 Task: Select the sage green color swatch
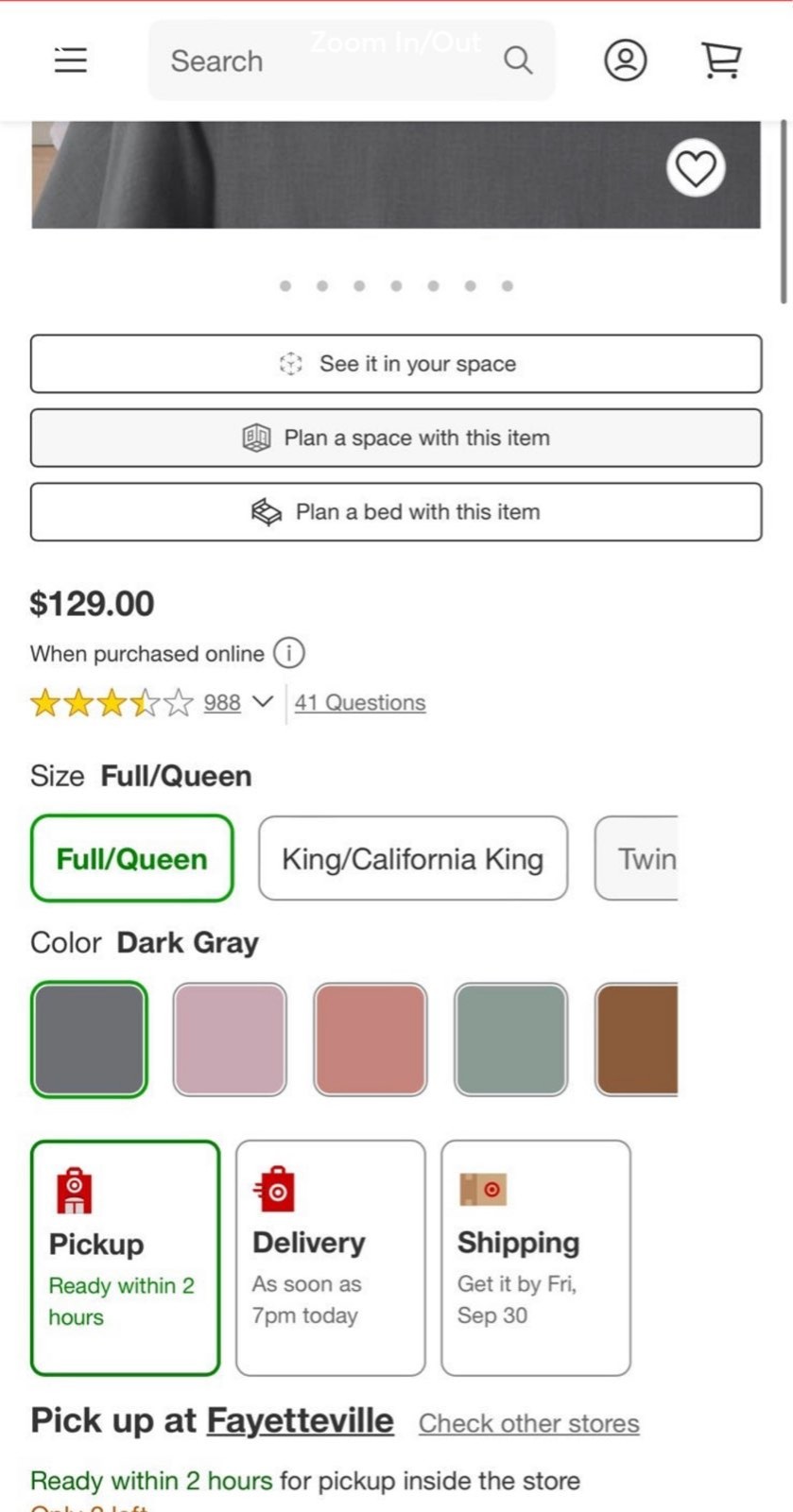pos(511,1039)
